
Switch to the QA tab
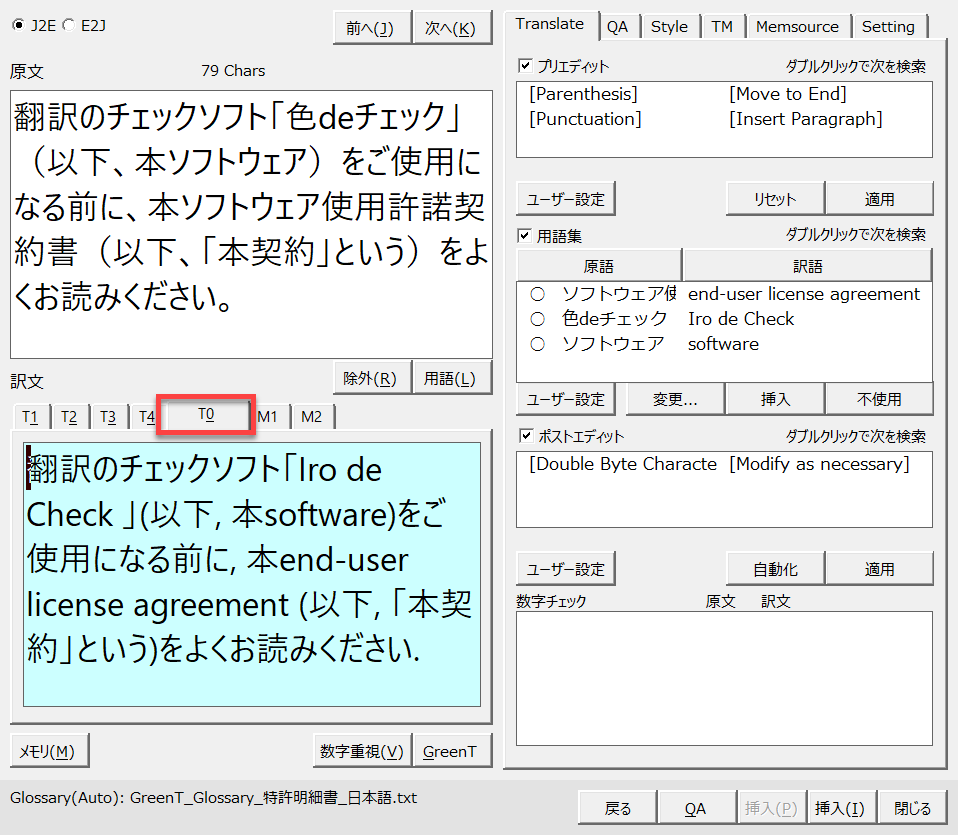point(617,27)
